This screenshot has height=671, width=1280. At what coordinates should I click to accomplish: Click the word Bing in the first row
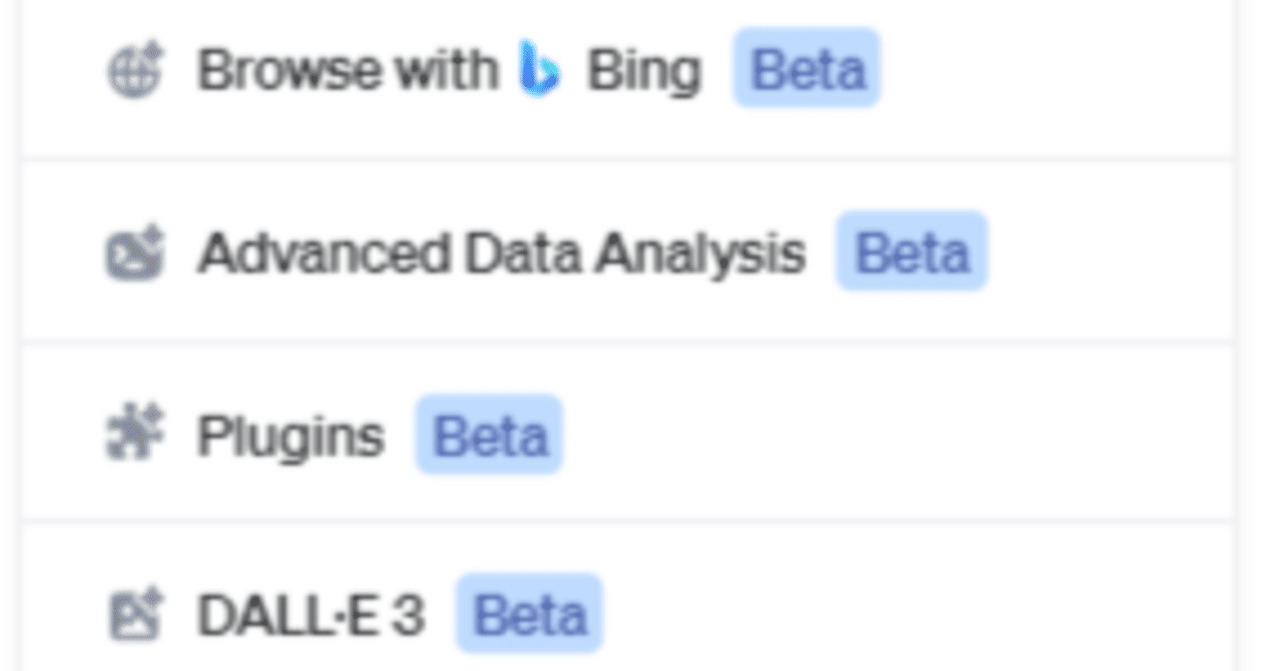pos(643,71)
